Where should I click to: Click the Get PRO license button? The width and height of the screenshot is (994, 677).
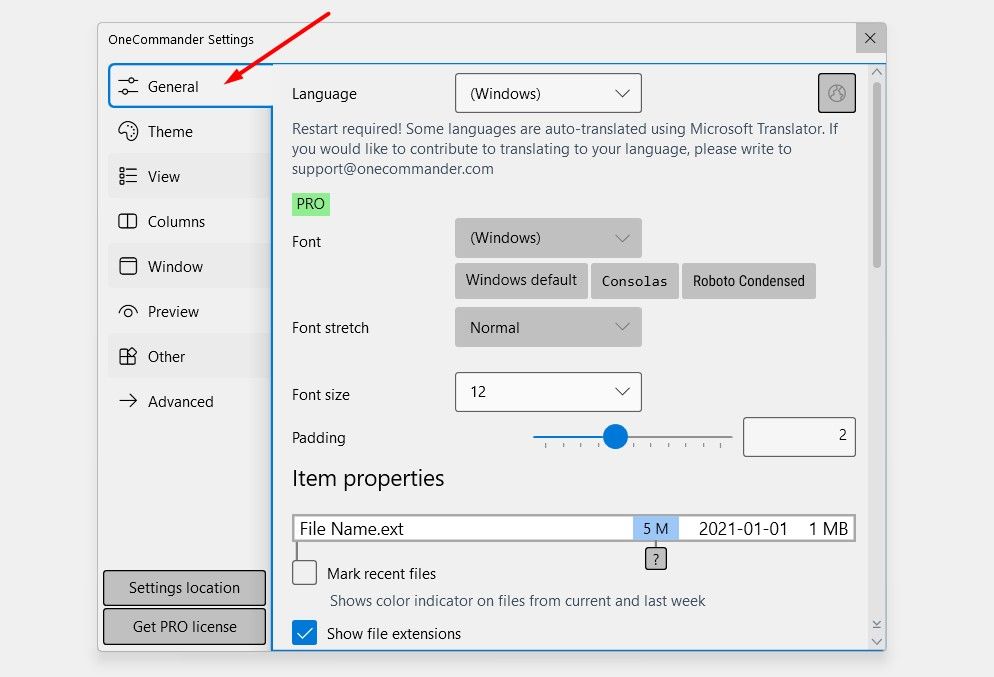tap(184, 627)
